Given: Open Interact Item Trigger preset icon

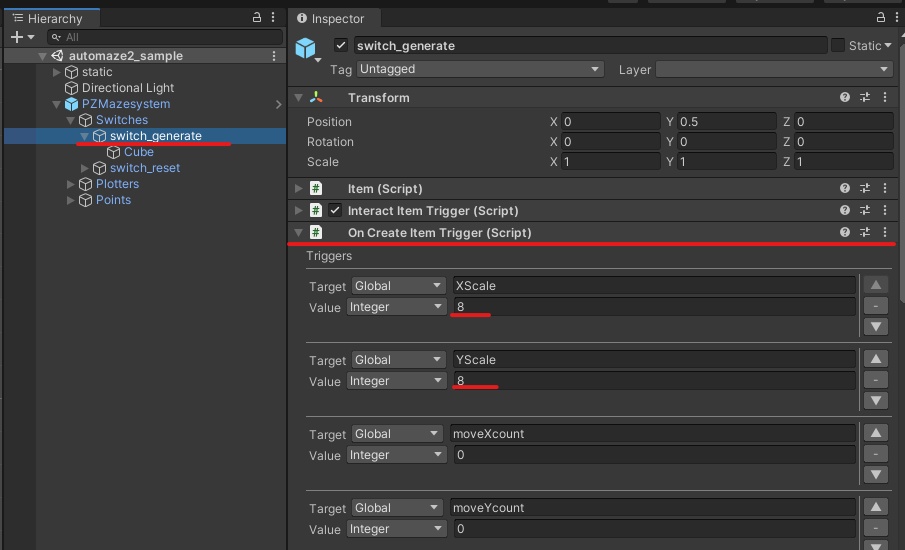Looking at the screenshot, I should pyautogui.click(x=865, y=210).
